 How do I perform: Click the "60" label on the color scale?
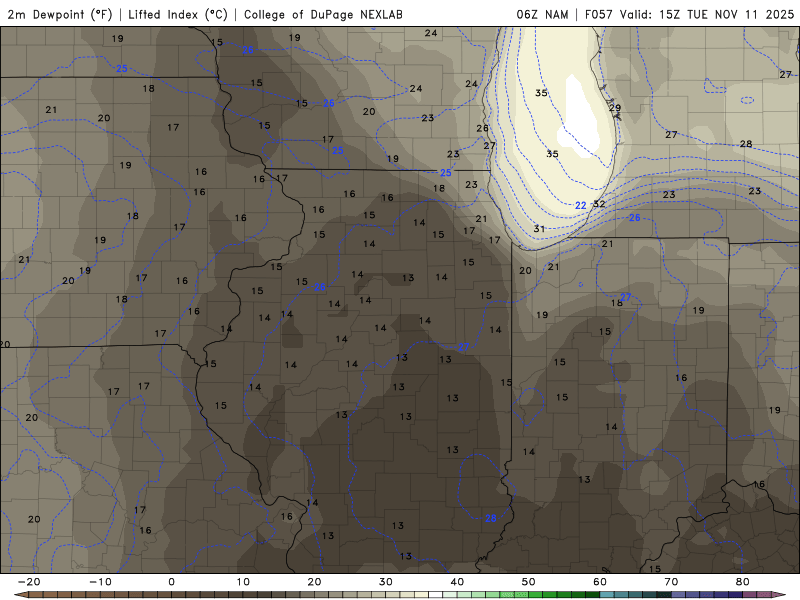[x=600, y=582]
